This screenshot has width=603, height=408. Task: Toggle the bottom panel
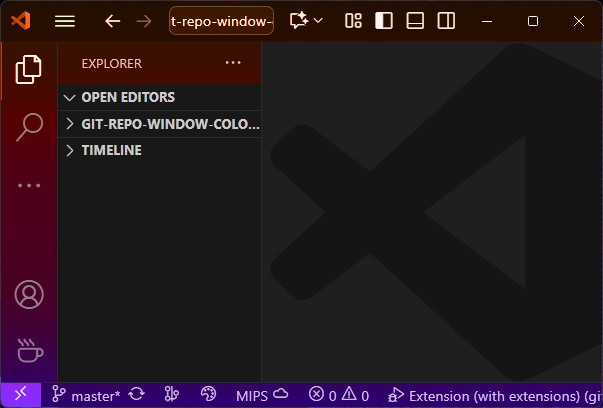[415, 21]
